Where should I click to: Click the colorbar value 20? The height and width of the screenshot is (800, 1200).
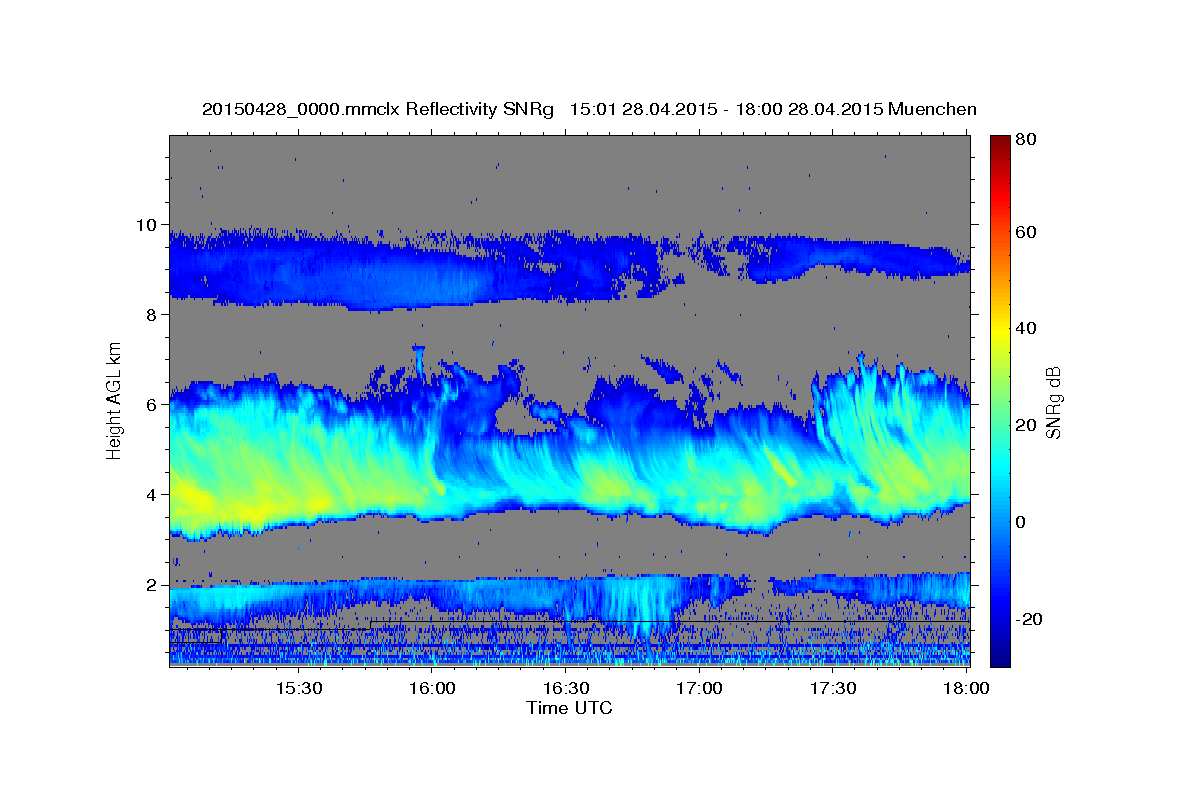click(x=1025, y=425)
